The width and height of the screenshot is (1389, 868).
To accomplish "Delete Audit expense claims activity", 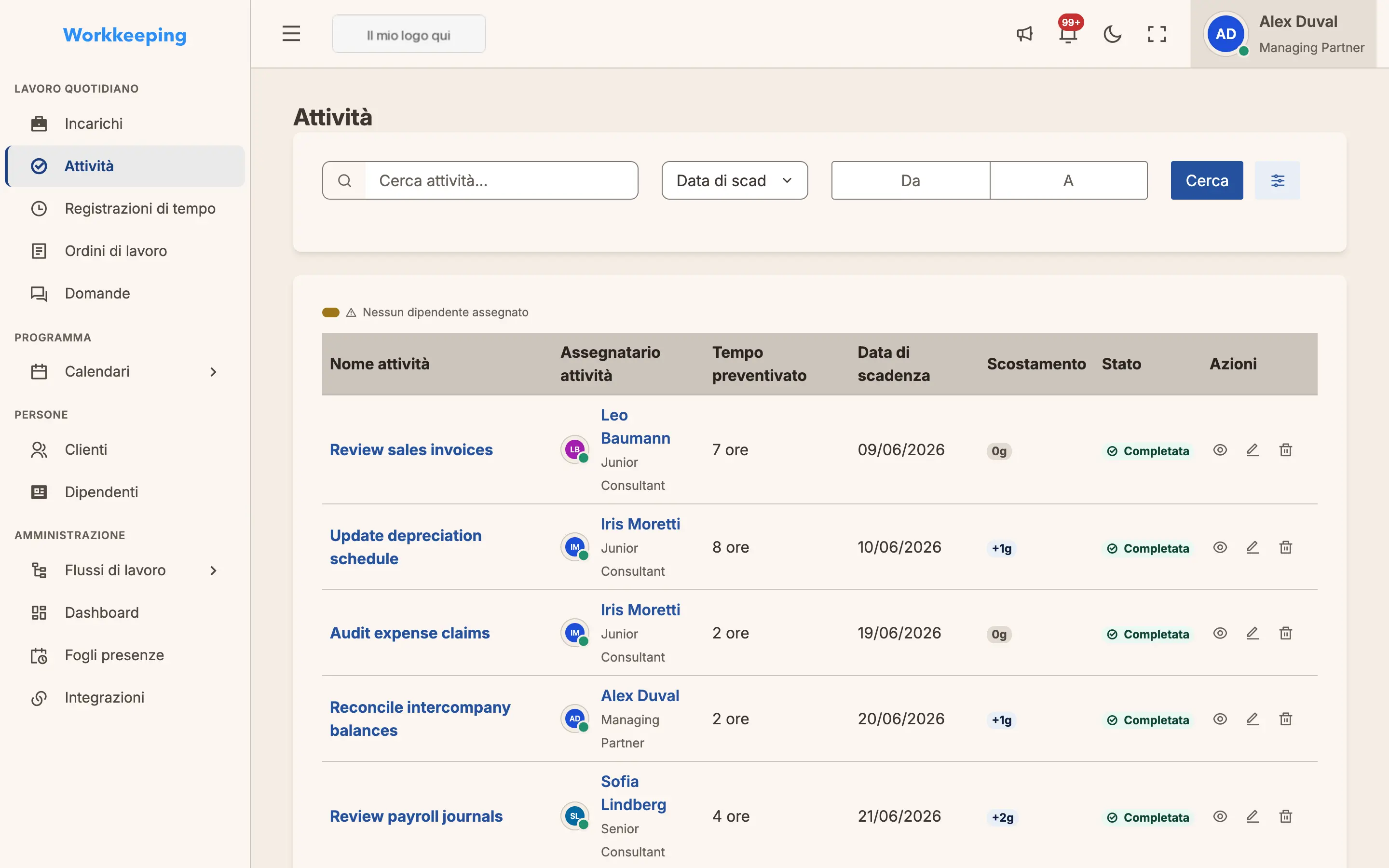I will click(x=1286, y=633).
